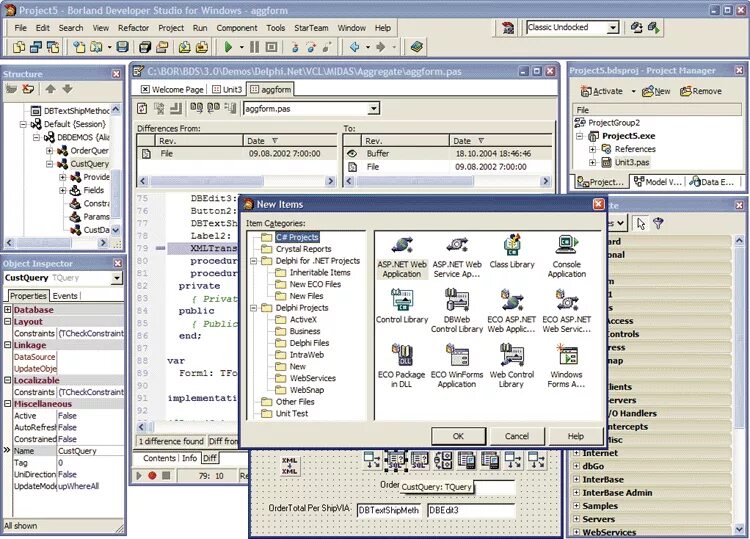Click the filter funnel in Tool Palette
This screenshot has height=539, width=750.
[658, 223]
